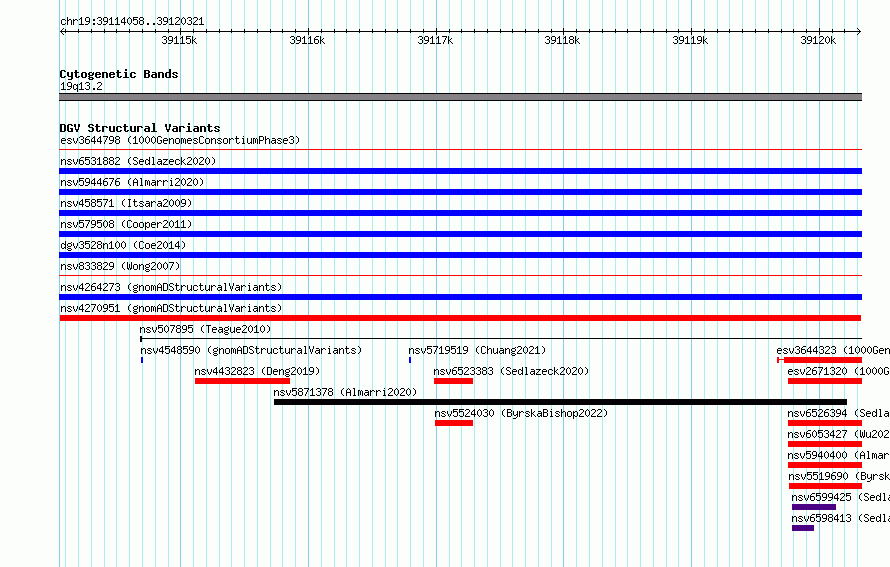890x567 pixels.
Task: Open variant nsv4548590 (gnomADStructuralVariants) label
Action: [x=251, y=350]
